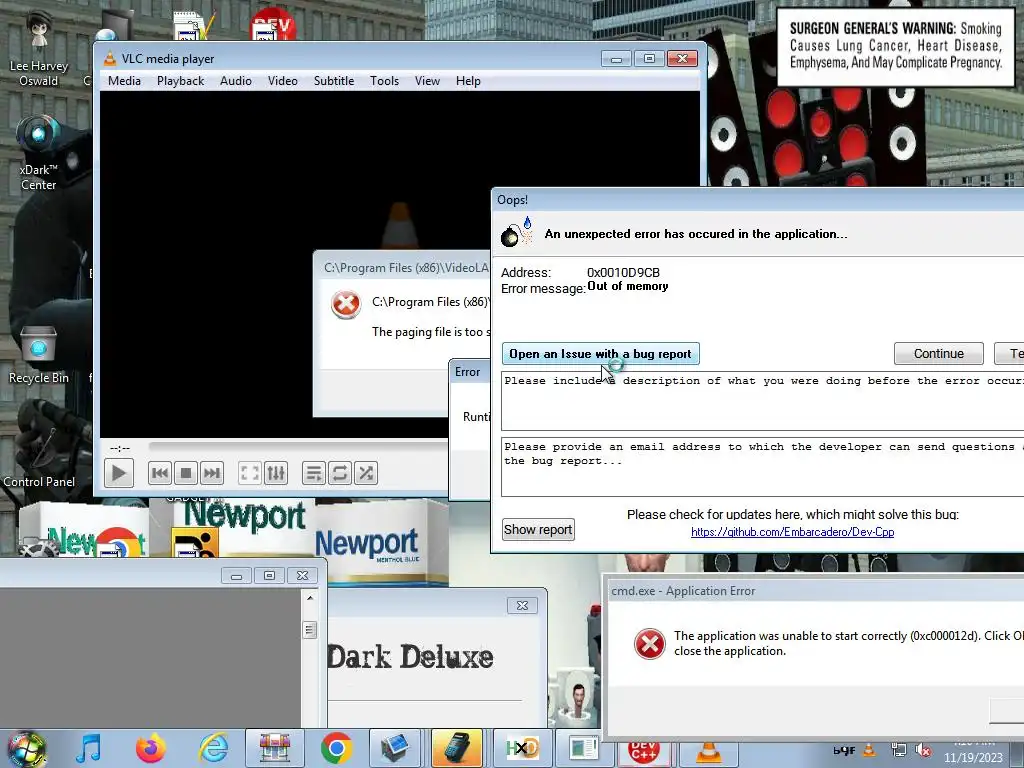Toggle VLC loop mode icon
Image resolution: width=1024 pixels, height=768 pixels.
pos(340,473)
